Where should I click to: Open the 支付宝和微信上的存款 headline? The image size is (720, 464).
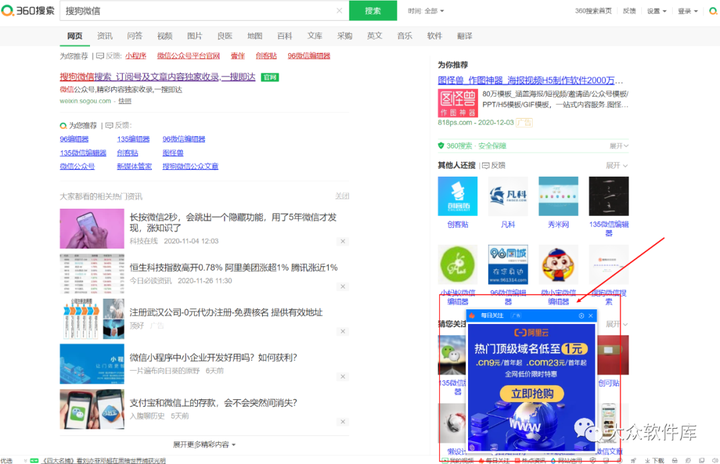coord(213,403)
